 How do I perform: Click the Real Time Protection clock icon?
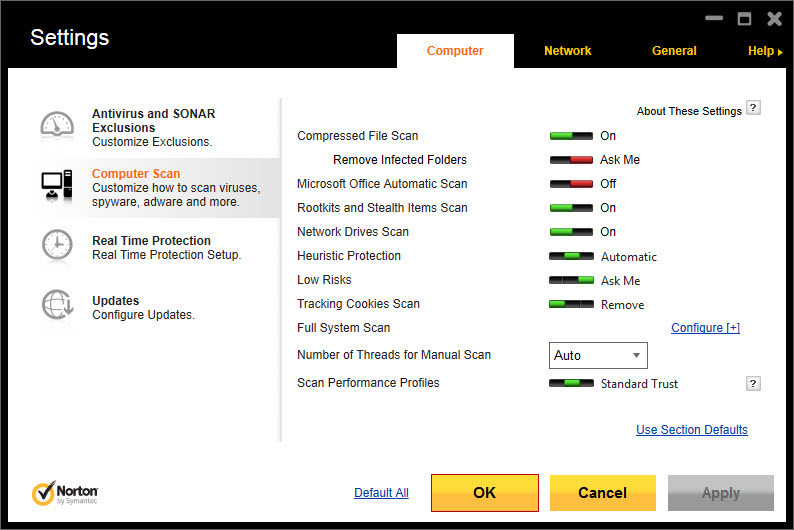click(57, 246)
